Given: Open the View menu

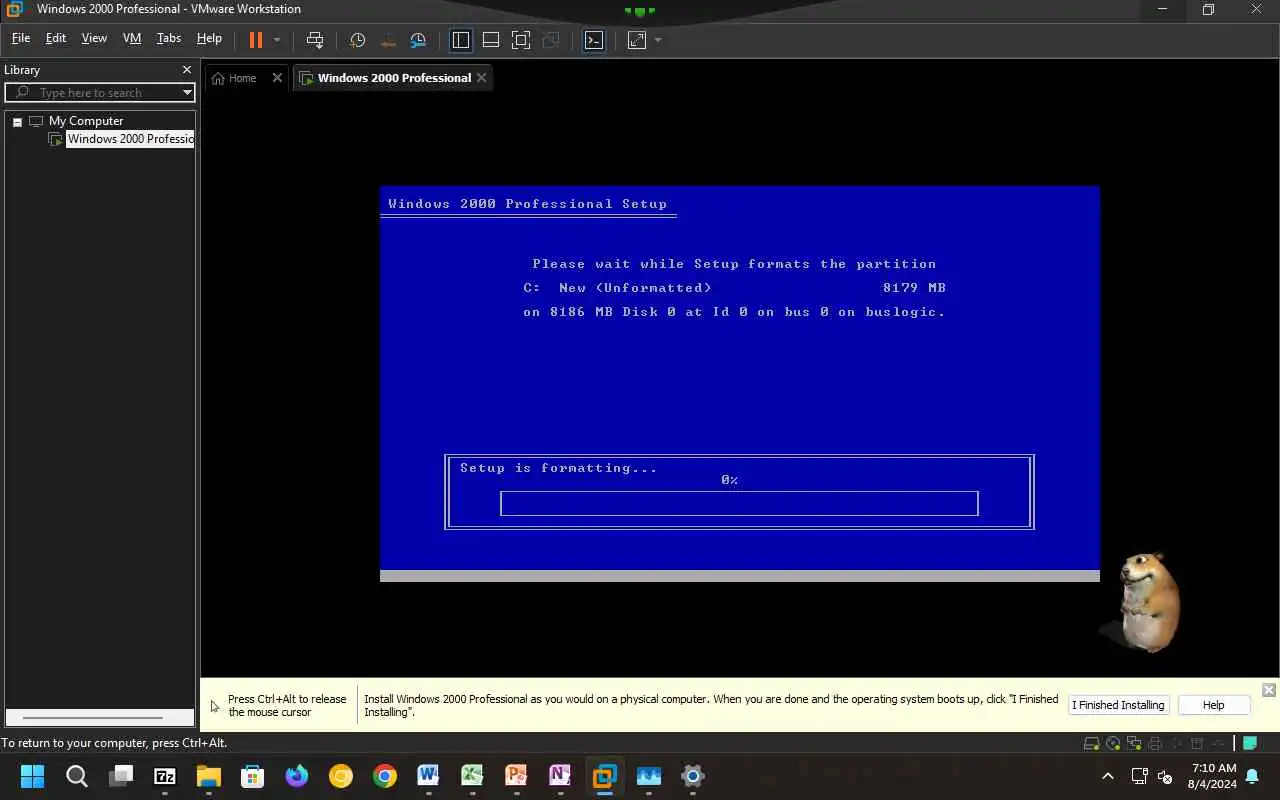Looking at the screenshot, I should 94,38.
